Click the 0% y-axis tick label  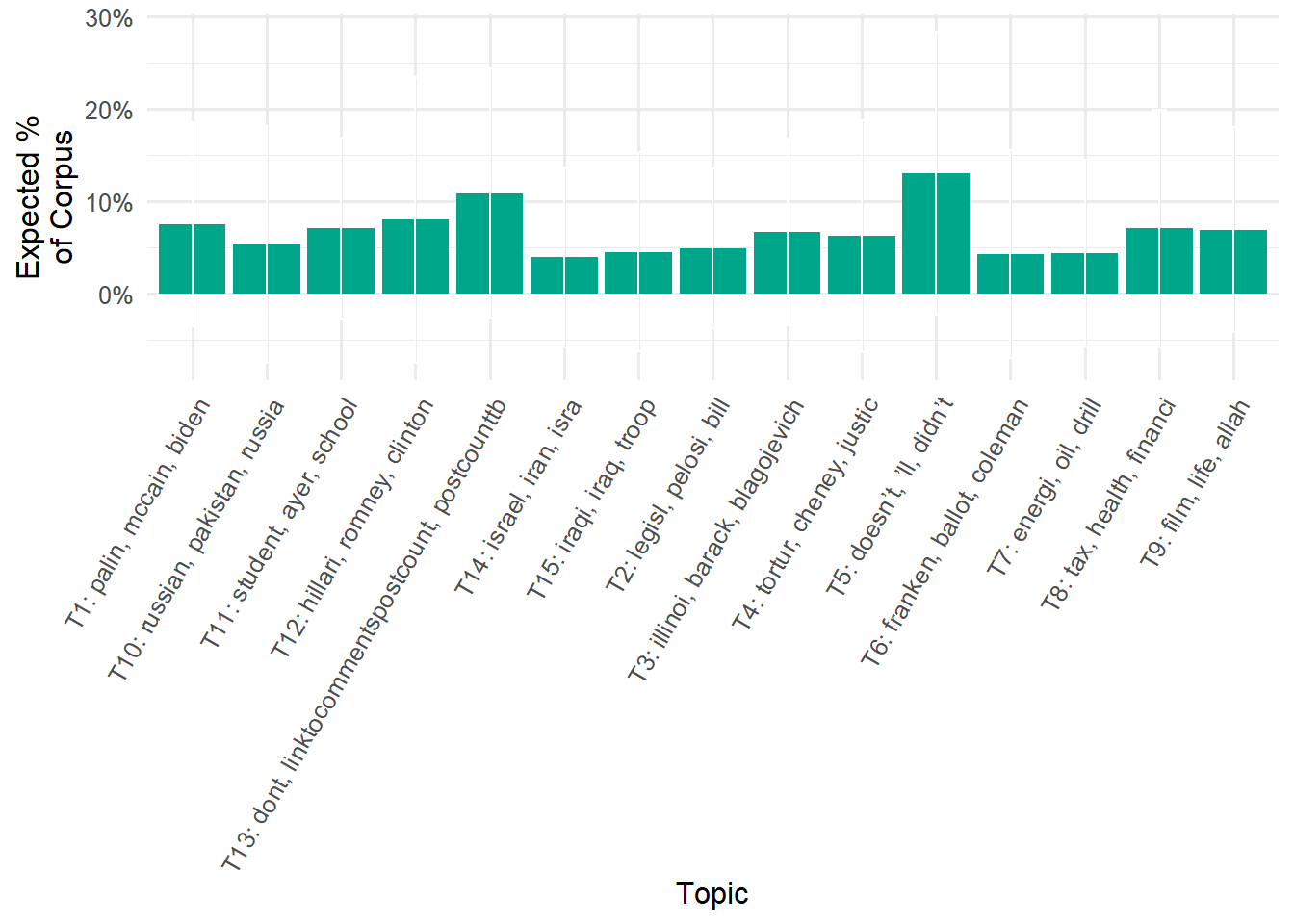(116, 295)
